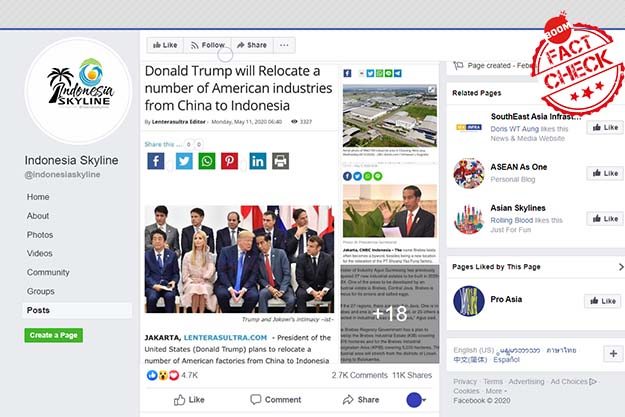Open the Advertising footer link

pos(526,382)
